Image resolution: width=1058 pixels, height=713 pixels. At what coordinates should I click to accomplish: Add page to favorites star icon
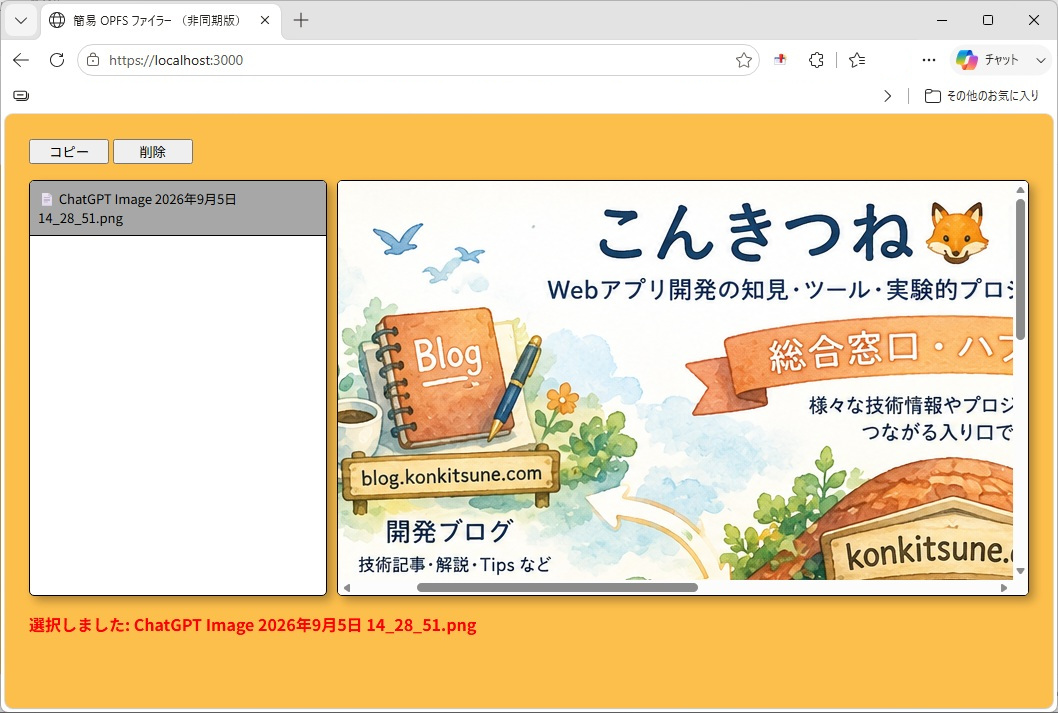[744, 60]
